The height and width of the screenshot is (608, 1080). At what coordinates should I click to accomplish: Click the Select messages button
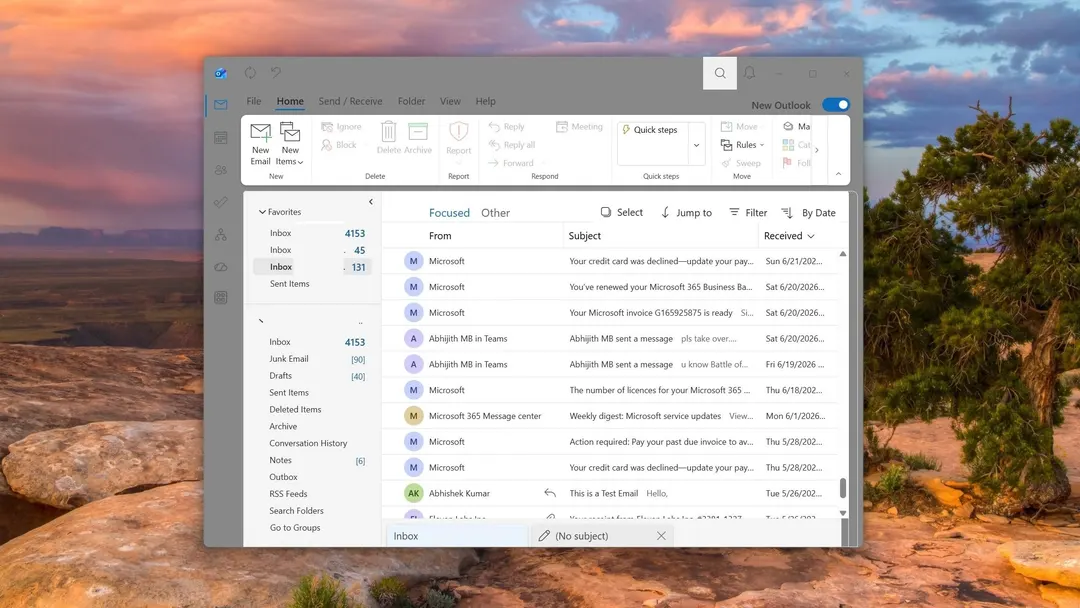621,212
